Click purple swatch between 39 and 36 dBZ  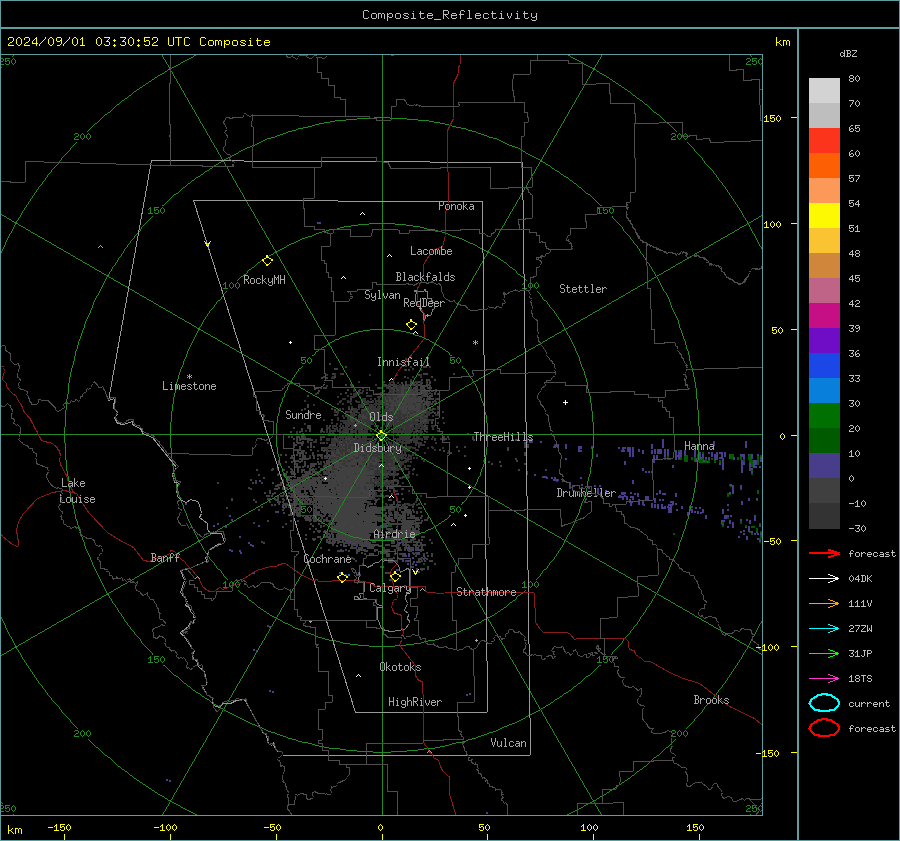[x=824, y=340]
